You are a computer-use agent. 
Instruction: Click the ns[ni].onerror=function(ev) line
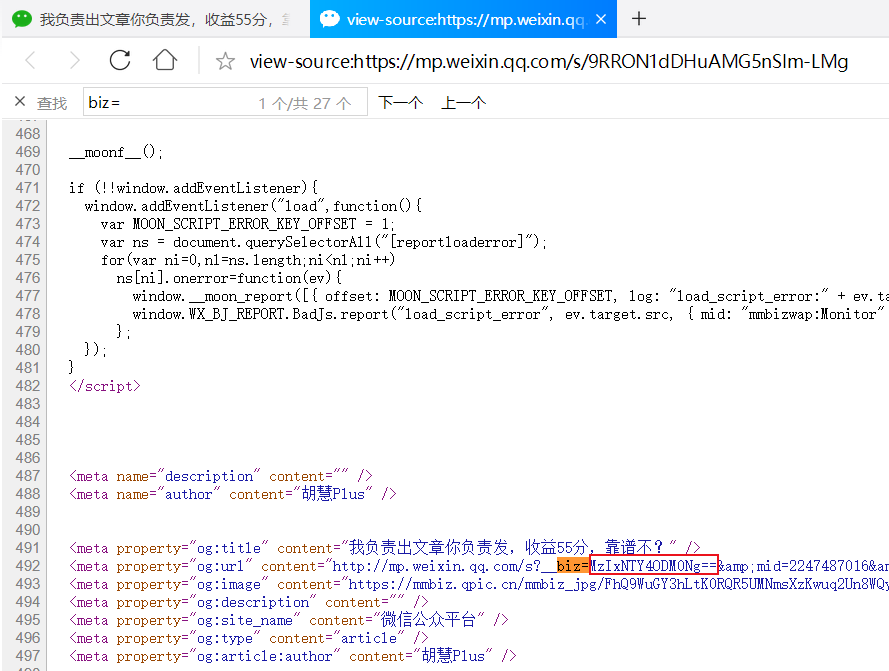(229, 278)
